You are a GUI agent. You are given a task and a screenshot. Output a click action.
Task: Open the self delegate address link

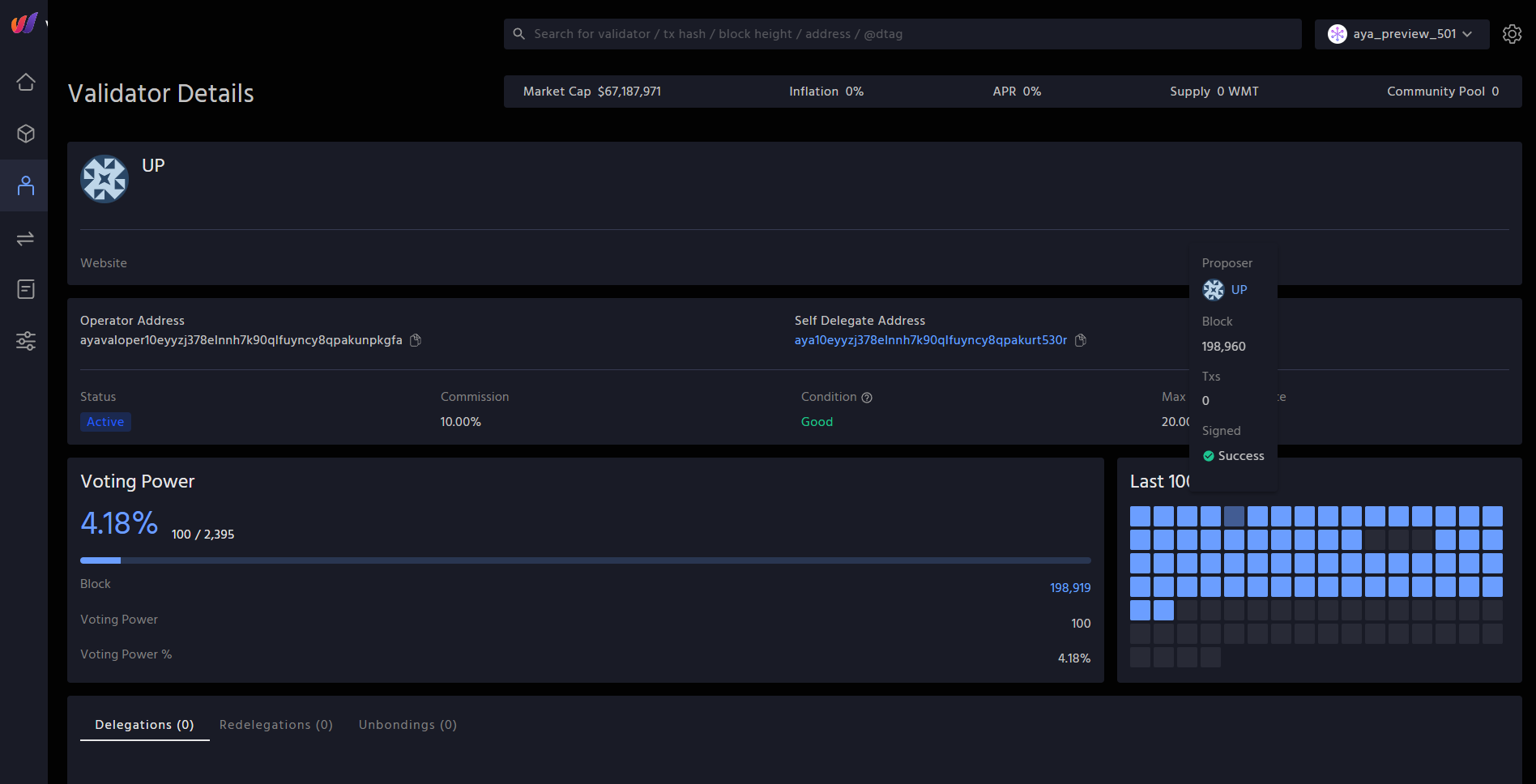click(930, 340)
